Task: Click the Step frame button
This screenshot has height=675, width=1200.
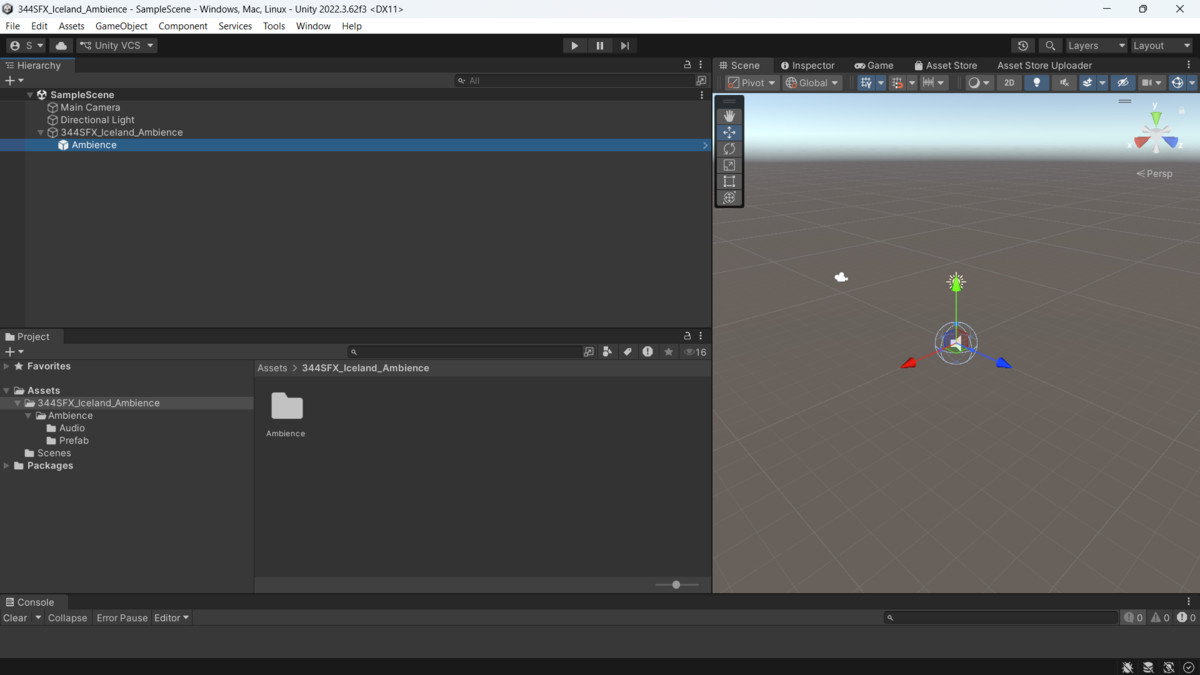Action: 625,45
